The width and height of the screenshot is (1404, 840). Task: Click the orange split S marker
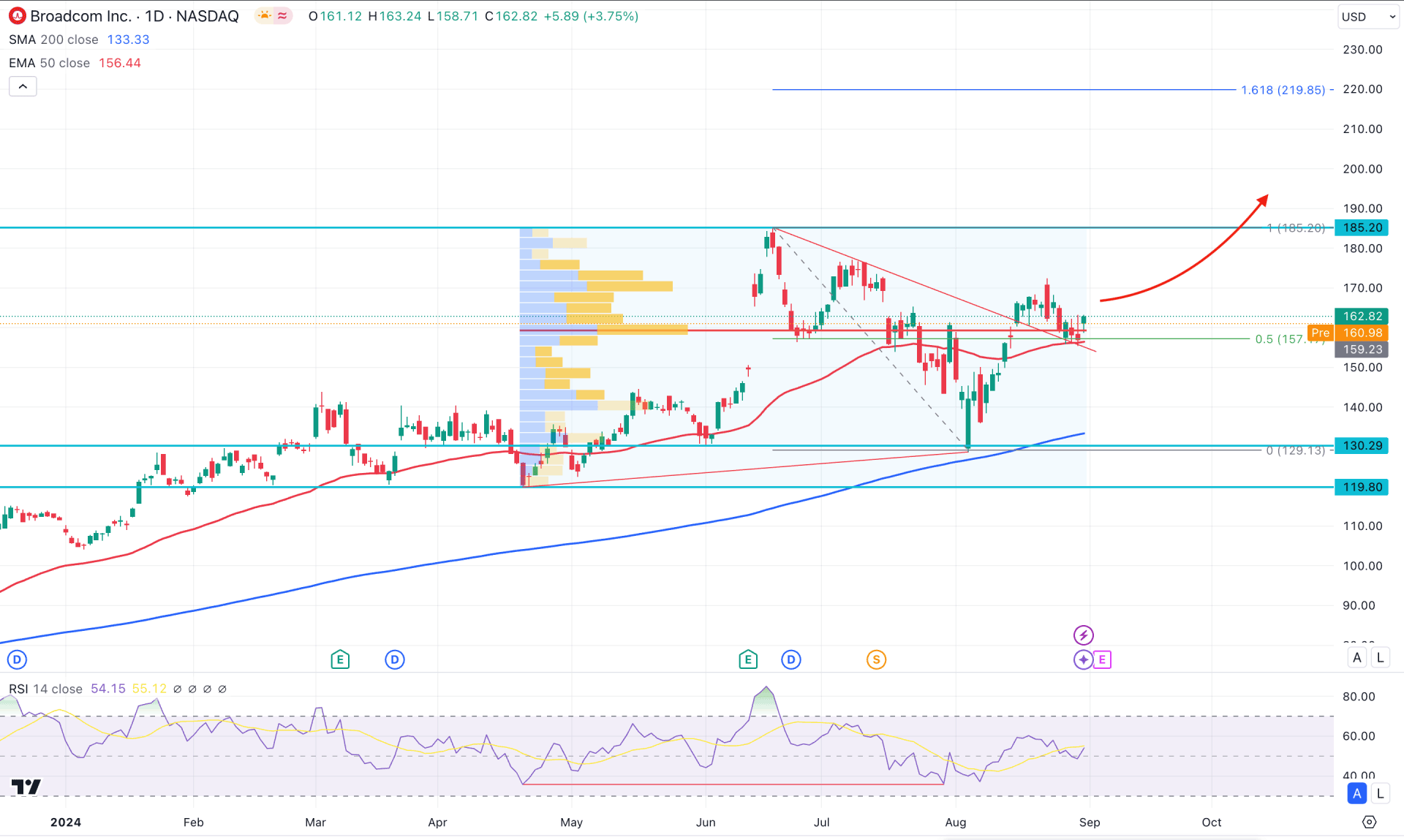click(x=876, y=659)
